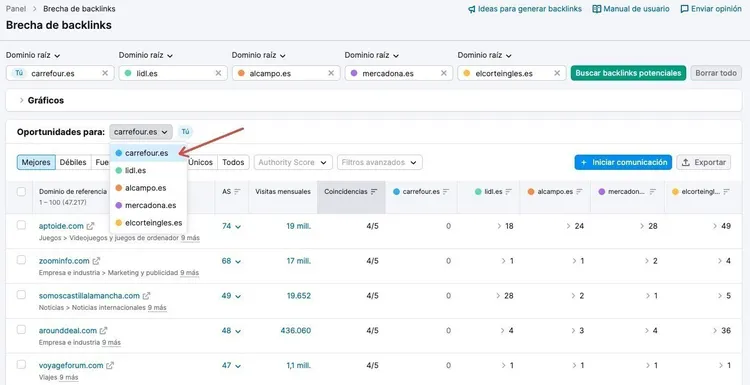Sort by AS column sort icon
The height and width of the screenshot is (385, 750).
click(x=237, y=191)
